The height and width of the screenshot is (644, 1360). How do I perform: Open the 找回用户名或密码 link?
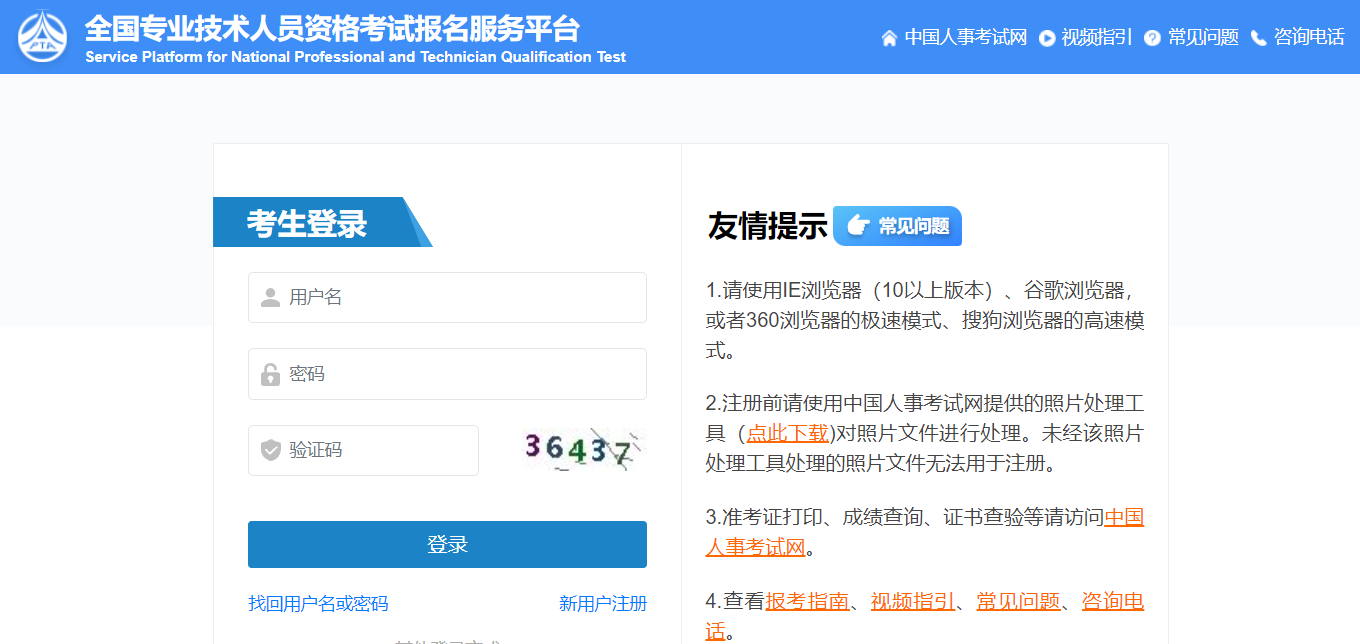(318, 604)
